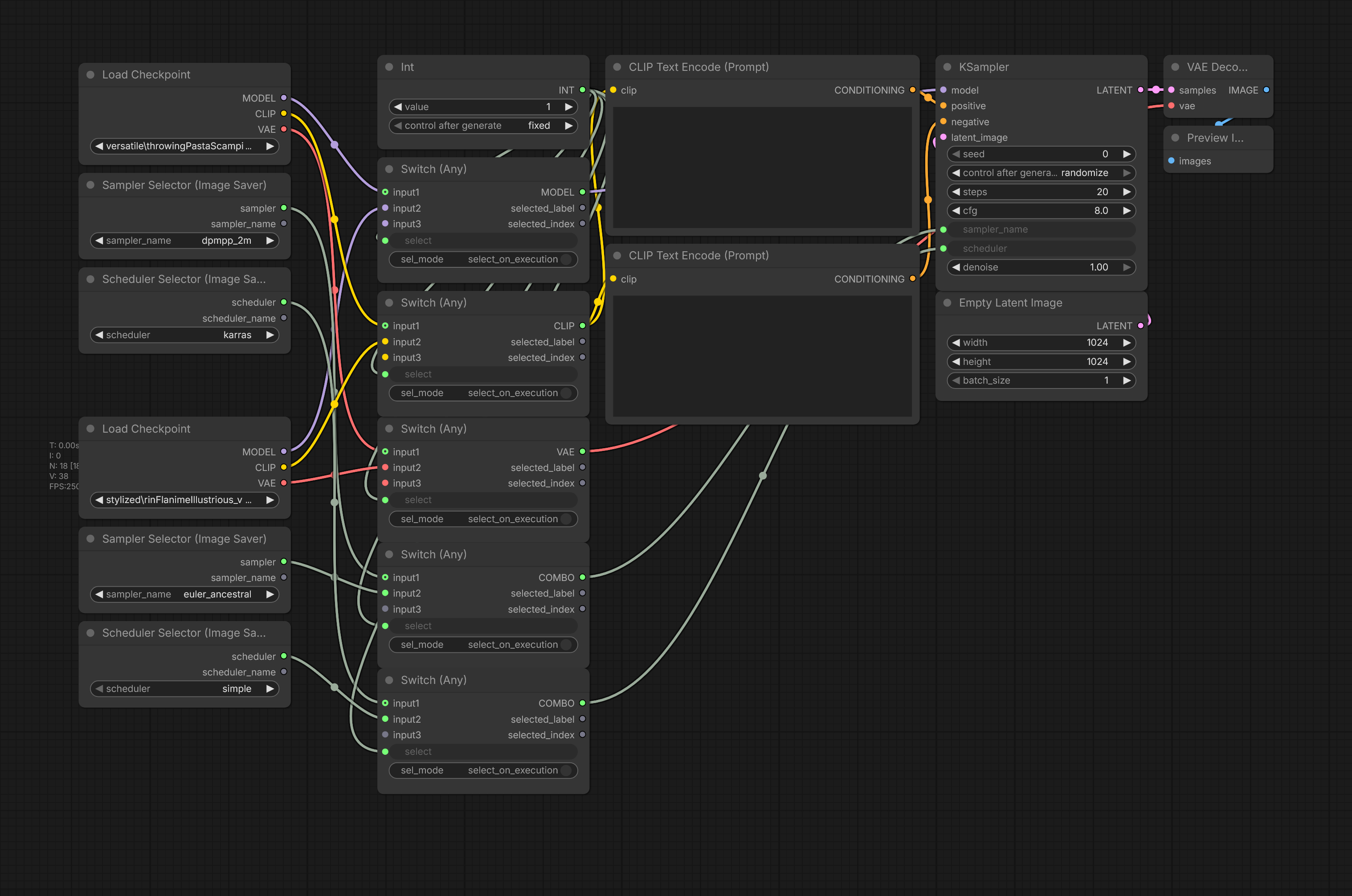1352x896 pixels.
Task: Toggle sel_mode on the MODEL Switch node
Action: [x=483, y=259]
